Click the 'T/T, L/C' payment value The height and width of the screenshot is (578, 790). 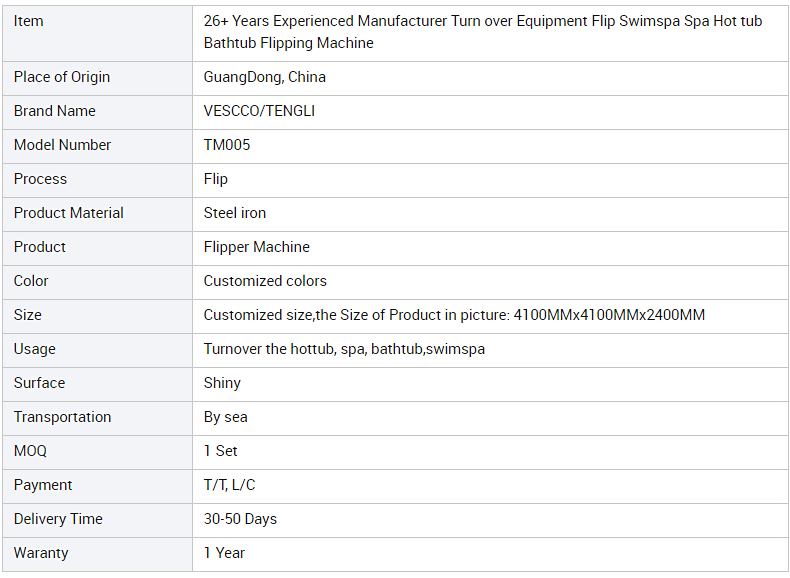coord(229,485)
